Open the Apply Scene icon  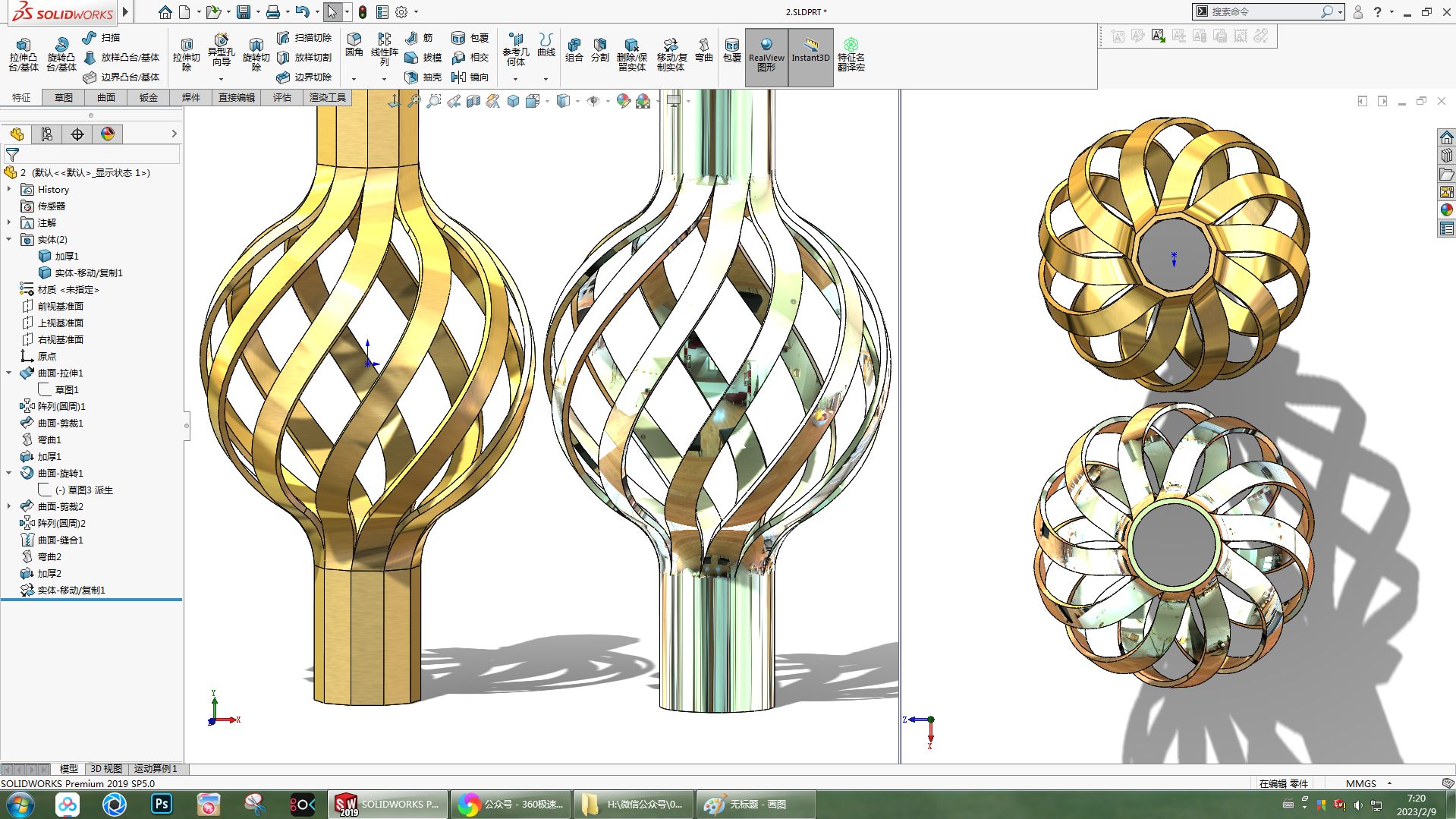click(x=643, y=101)
